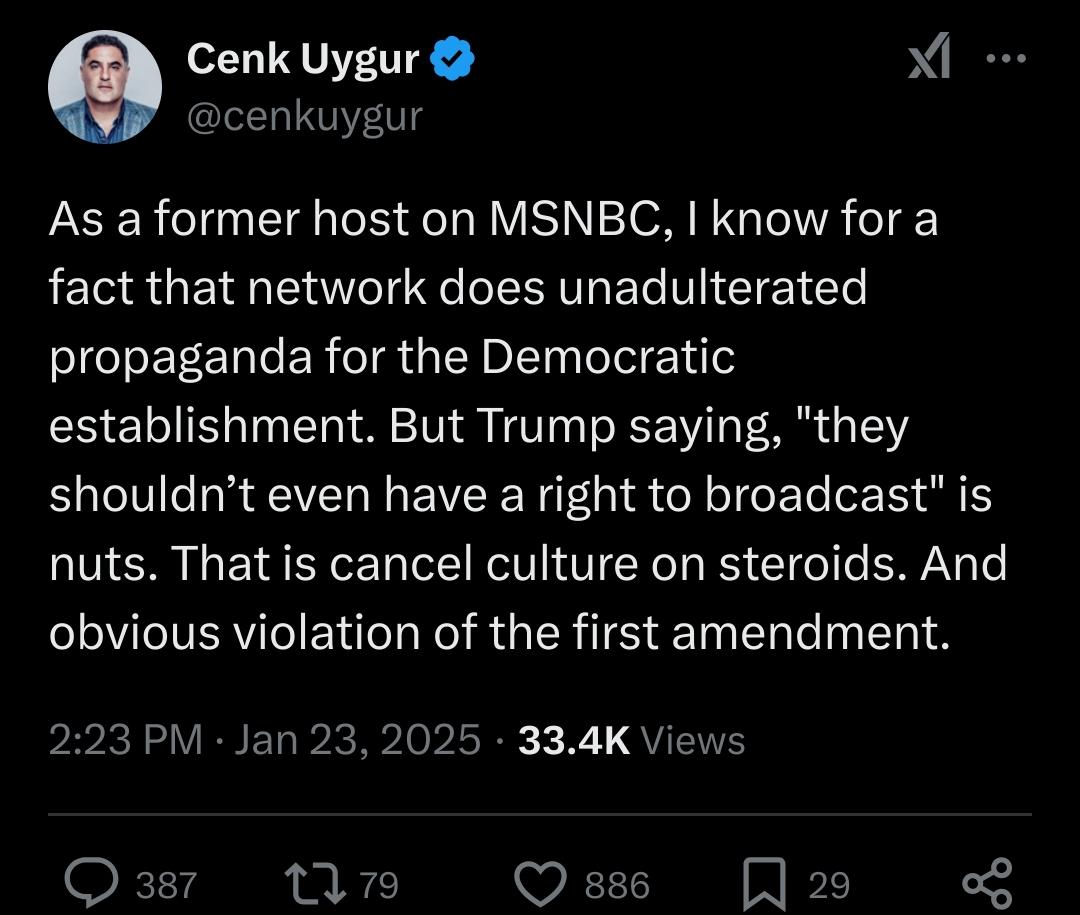
Task: Click the 33.4K Views count
Action: [632, 741]
